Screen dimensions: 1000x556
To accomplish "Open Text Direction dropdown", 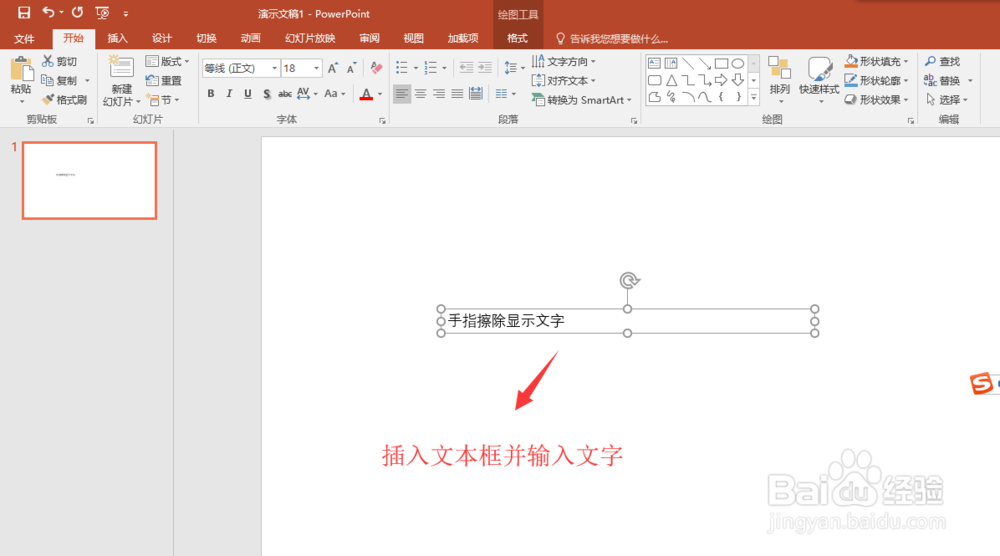I will (564, 61).
